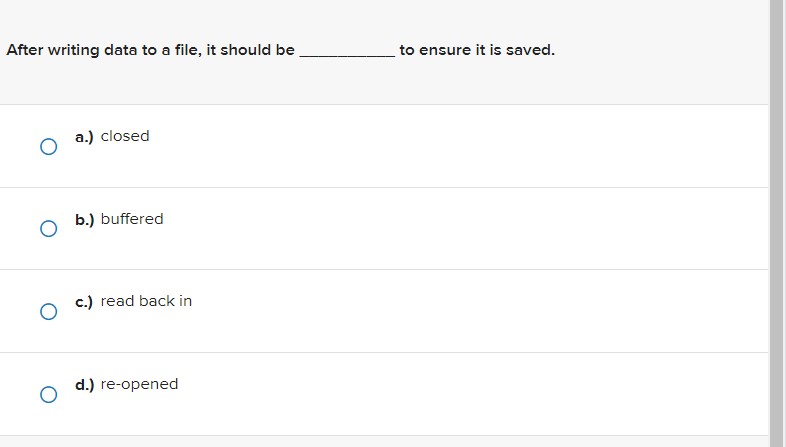This screenshot has width=786, height=447.
Task: Click the "b.)" option letter
Action: pos(85,219)
